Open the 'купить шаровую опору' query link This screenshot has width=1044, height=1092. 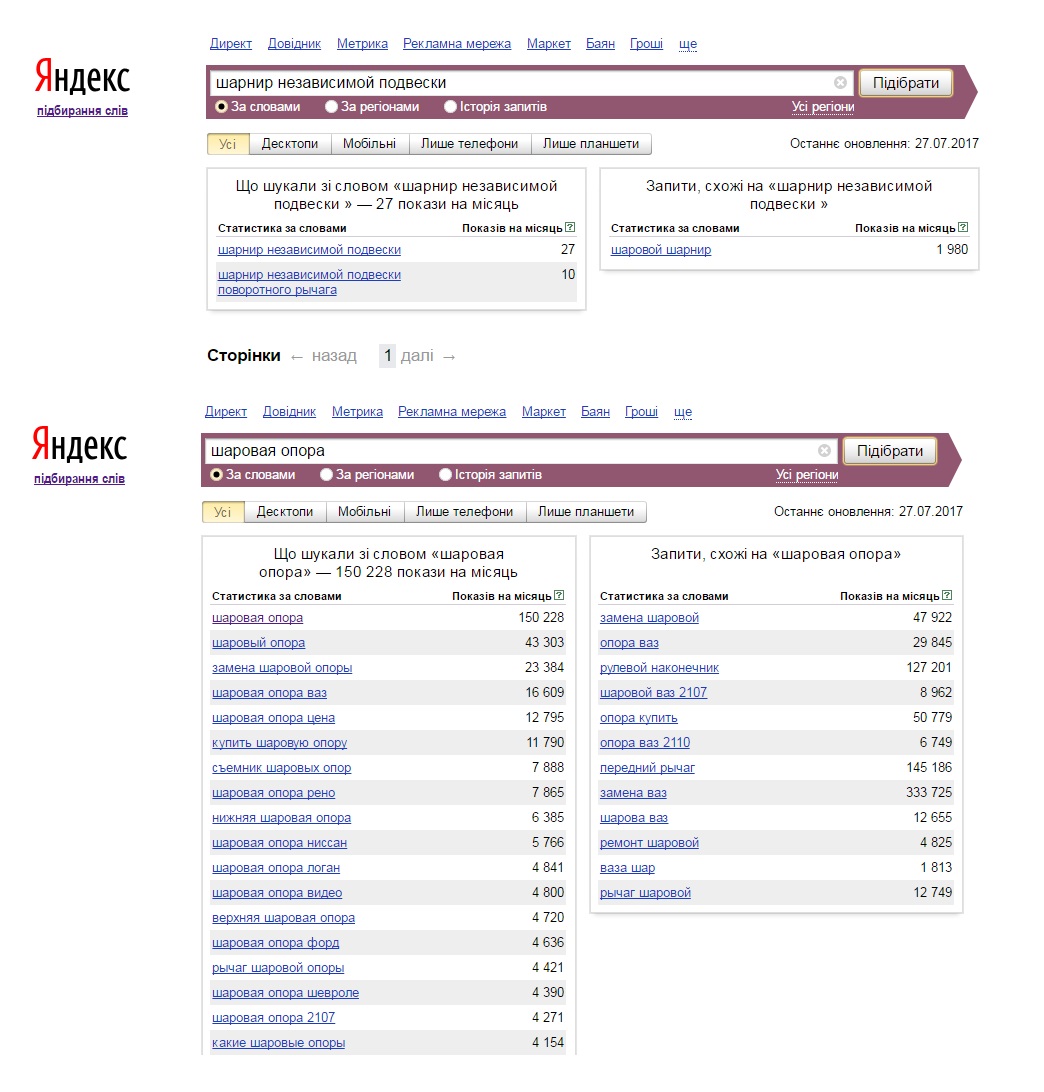[279, 743]
